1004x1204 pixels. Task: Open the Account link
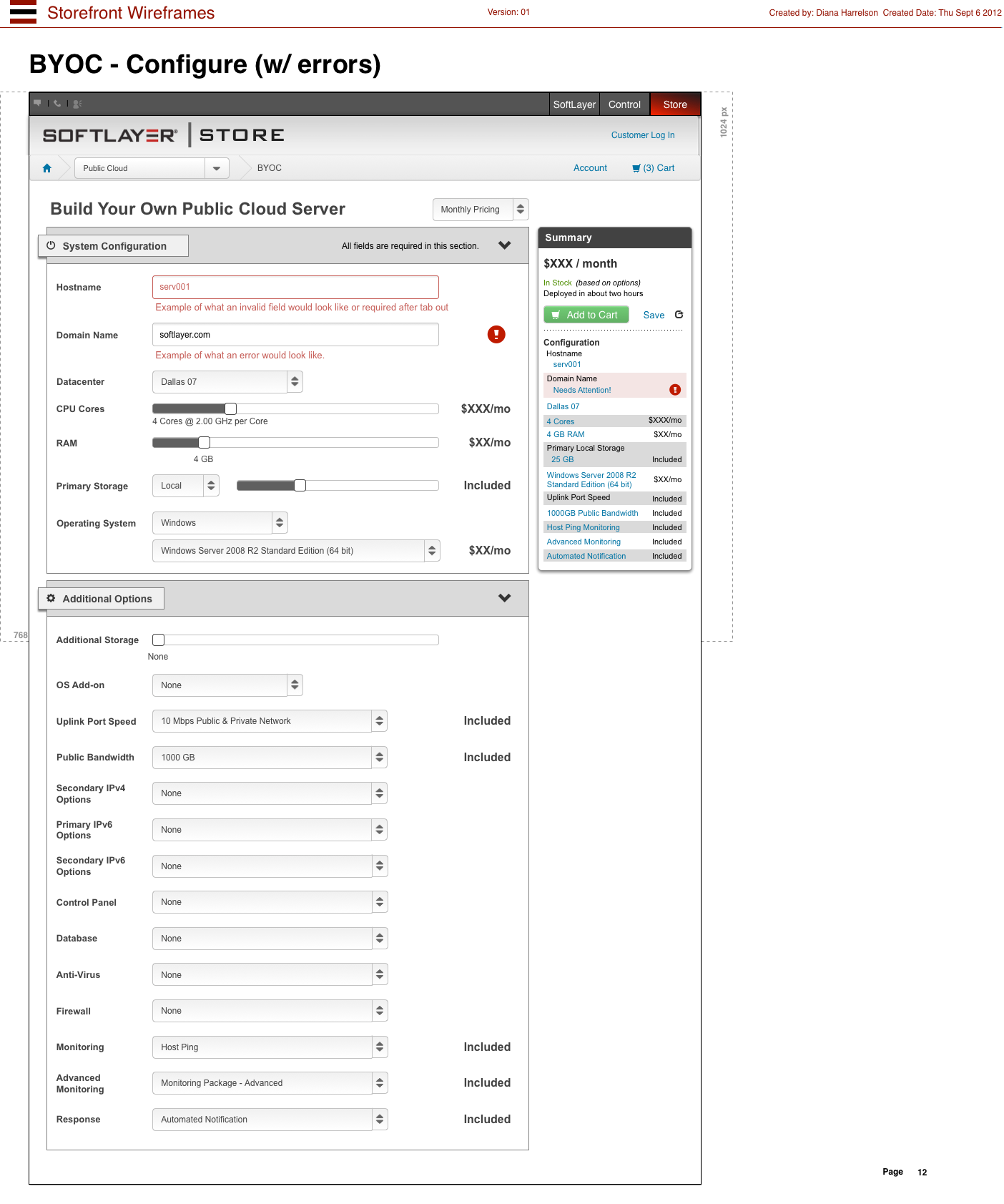(590, 168)
